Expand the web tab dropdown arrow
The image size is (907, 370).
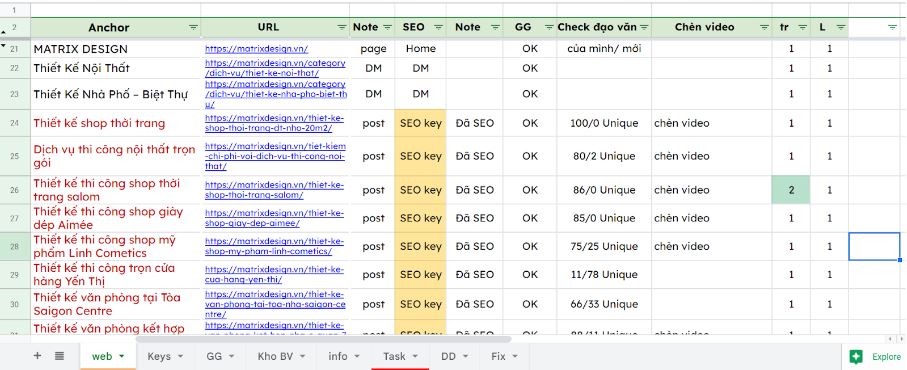[x=121, y=357]
